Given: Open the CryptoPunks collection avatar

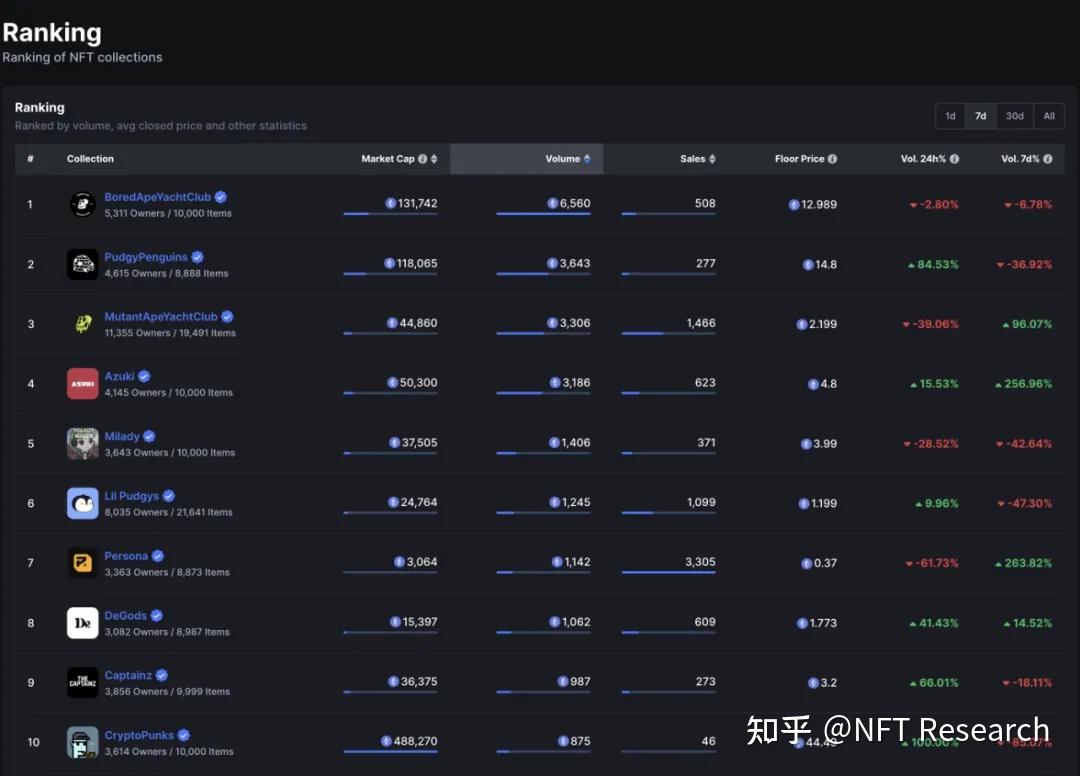Looking at the screenshot, I should (x=83, y=742).
